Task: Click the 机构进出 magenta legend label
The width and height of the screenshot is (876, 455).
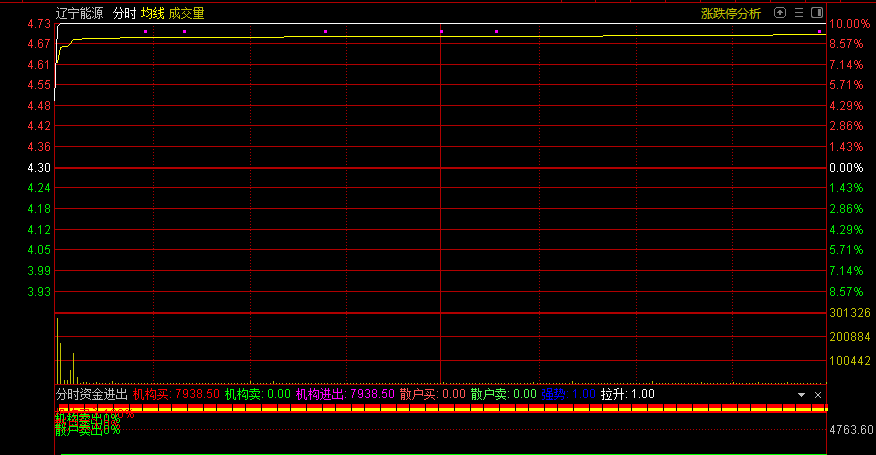Action: coord(320,394)
